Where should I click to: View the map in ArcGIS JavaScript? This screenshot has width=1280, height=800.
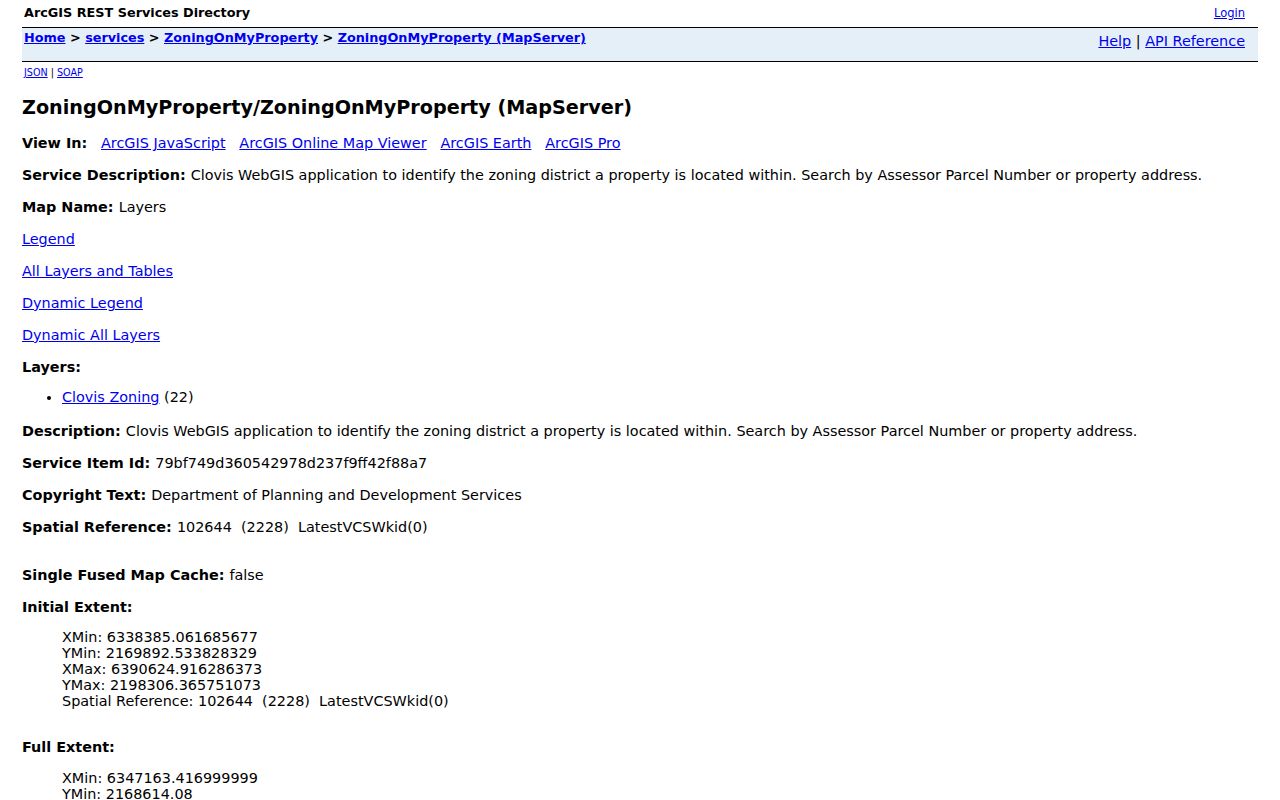coord(163,143)
